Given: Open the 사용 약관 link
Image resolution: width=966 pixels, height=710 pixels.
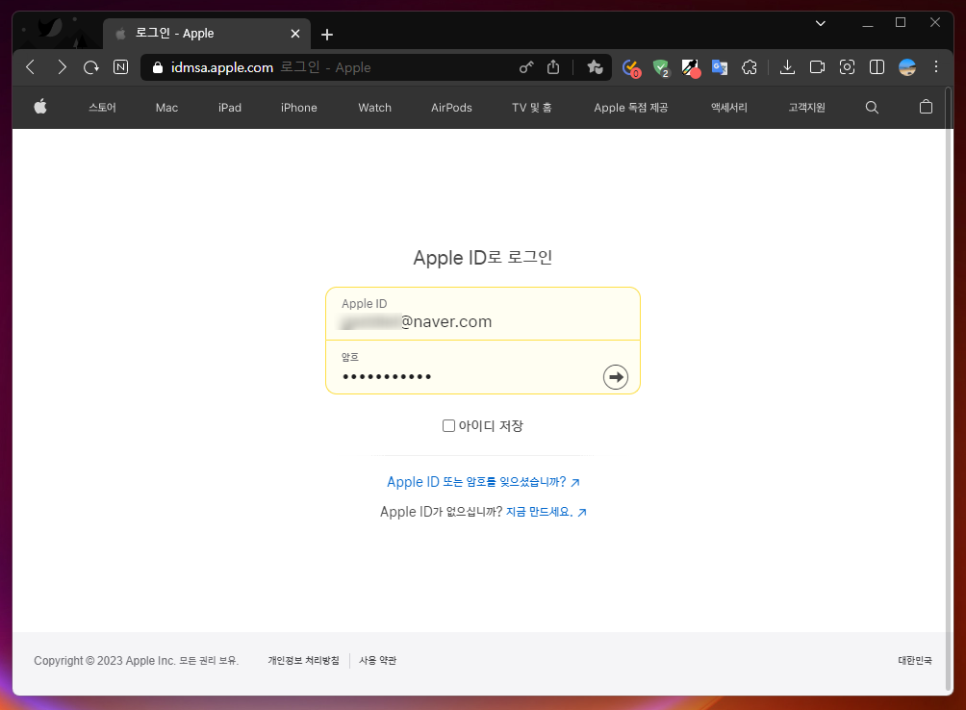Looking at the screenshot, I should point(378,661).
